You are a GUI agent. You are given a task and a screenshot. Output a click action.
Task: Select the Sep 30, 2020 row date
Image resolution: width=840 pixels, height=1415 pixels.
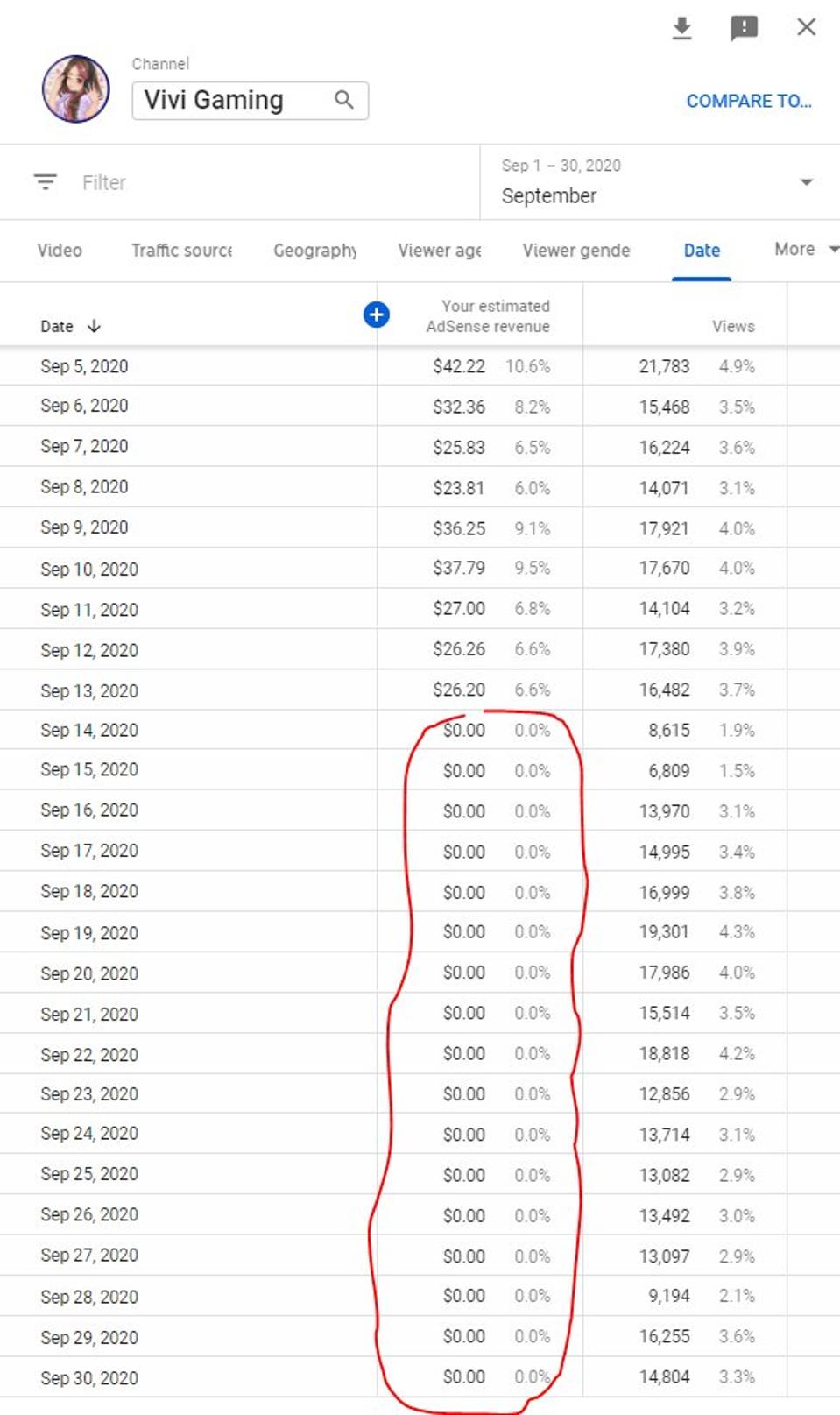(89, 1378)
